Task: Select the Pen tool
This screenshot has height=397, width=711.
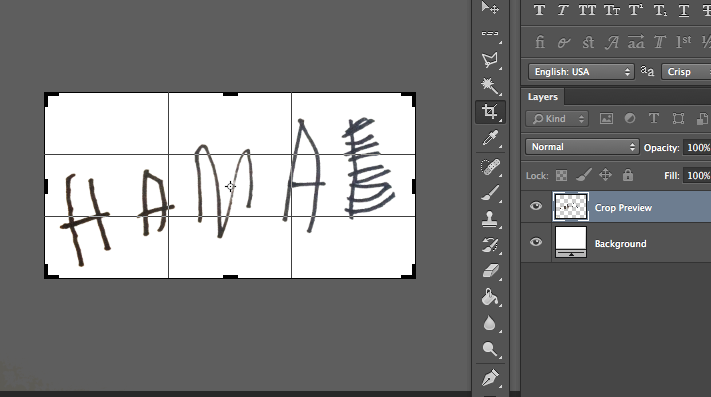Action: pos(490,377)
